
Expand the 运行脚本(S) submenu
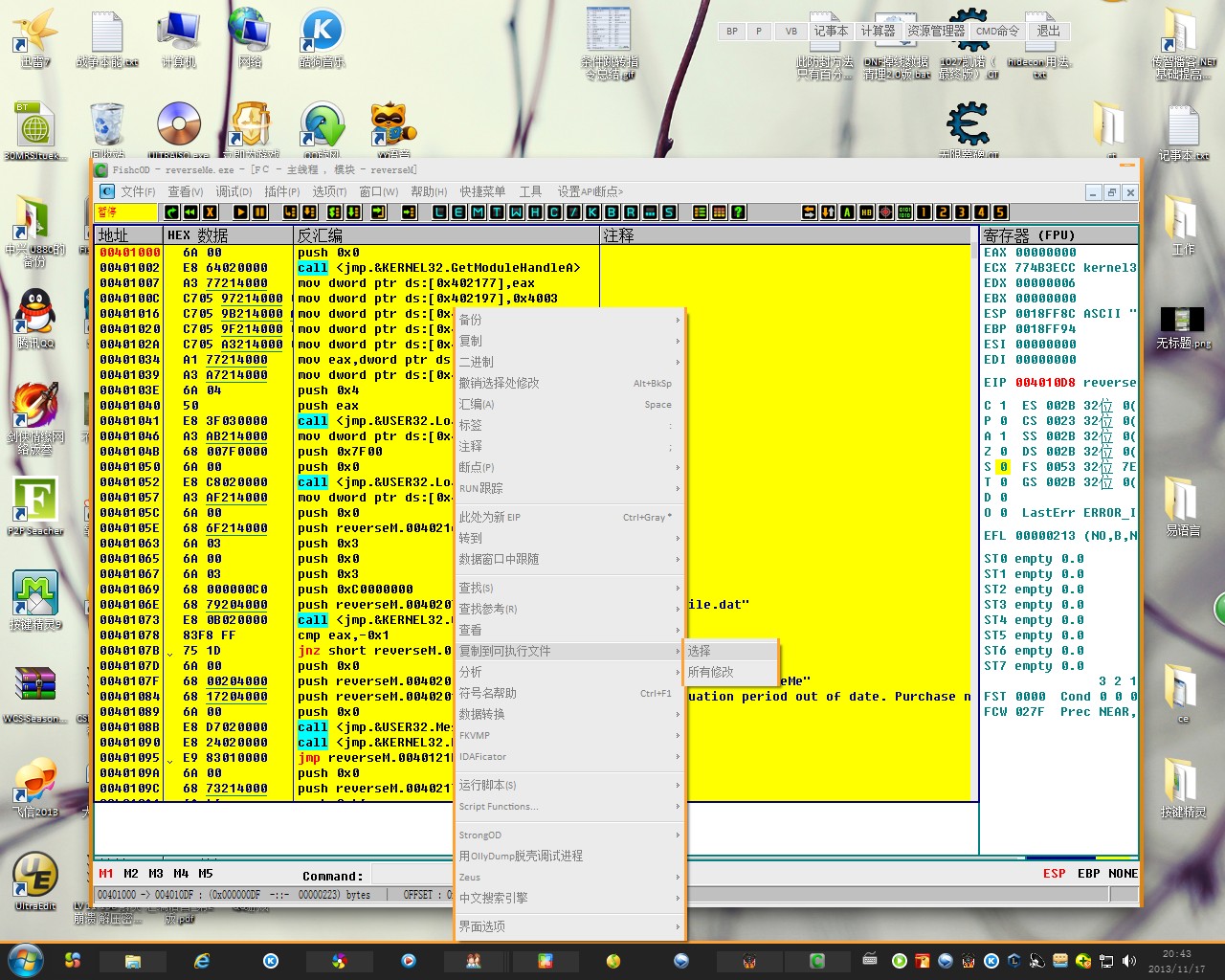tap(569, 785)
